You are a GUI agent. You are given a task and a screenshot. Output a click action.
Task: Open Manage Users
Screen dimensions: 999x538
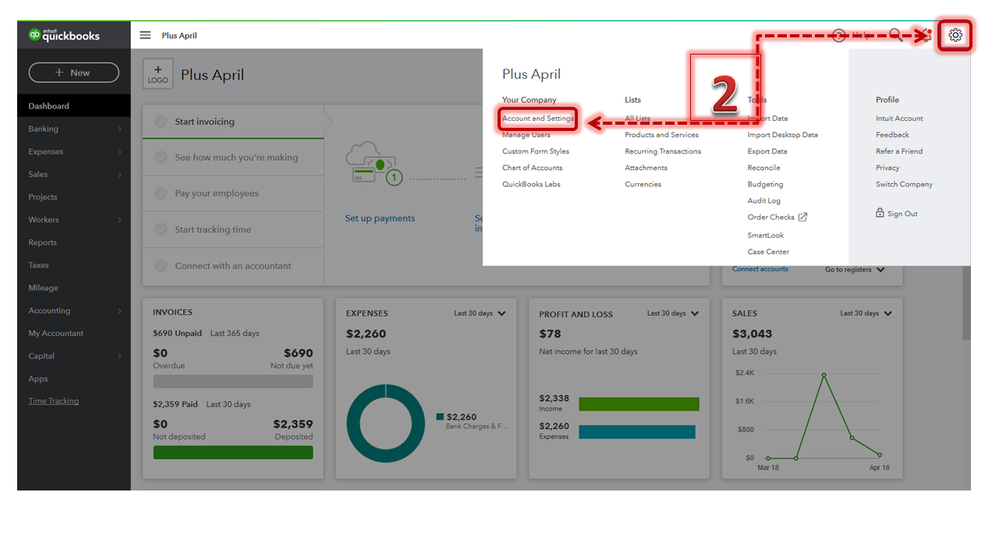pyautogui.click(x=526, y=135)
